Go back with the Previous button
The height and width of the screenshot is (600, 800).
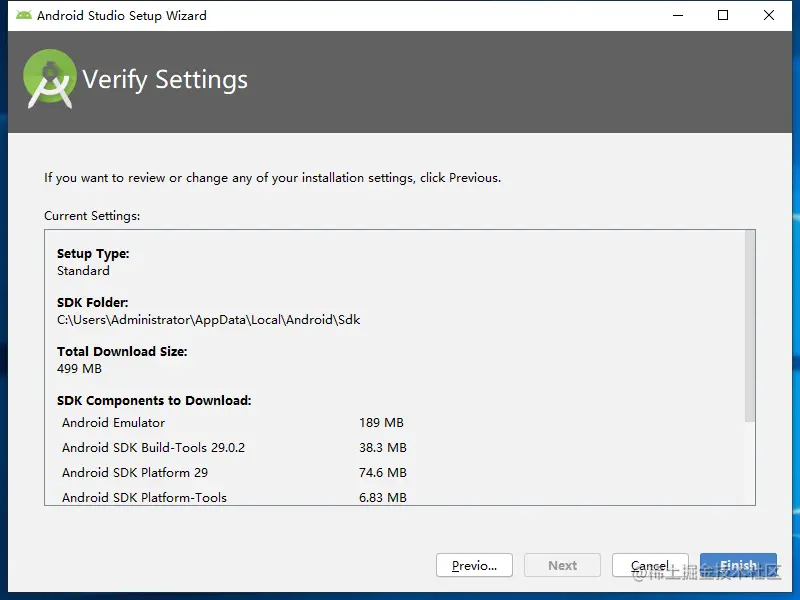pyautogui.click(x=474, y=565)
